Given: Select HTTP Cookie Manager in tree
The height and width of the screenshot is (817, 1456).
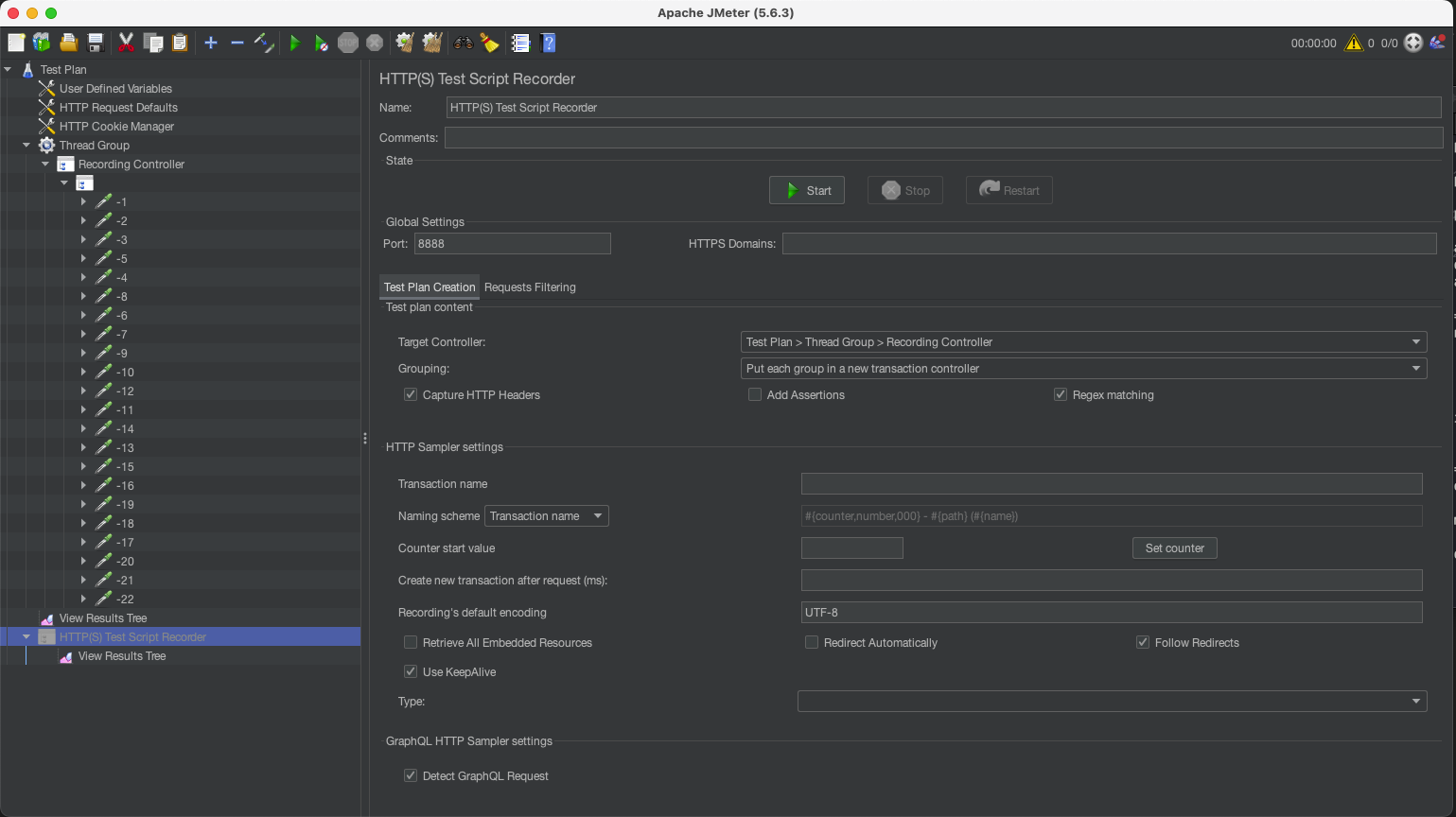Looking at the screenshot, I should [116, 126].
